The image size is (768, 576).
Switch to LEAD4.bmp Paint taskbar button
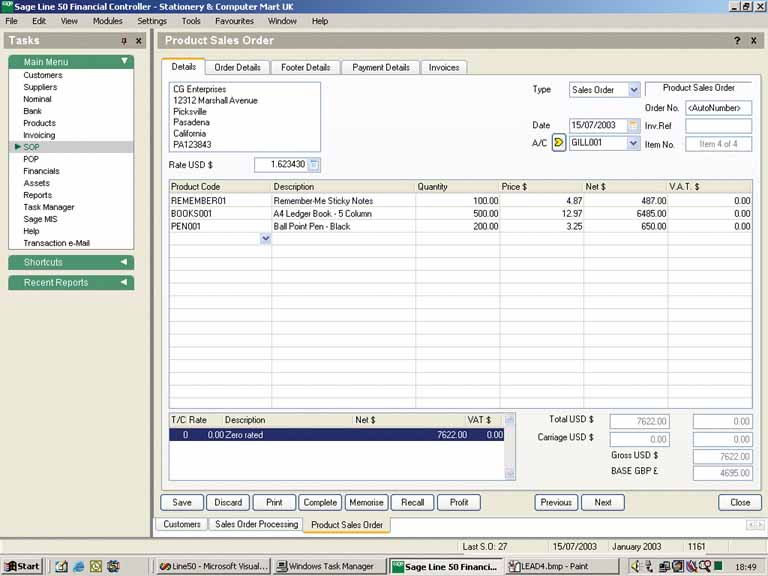[562, 566]
